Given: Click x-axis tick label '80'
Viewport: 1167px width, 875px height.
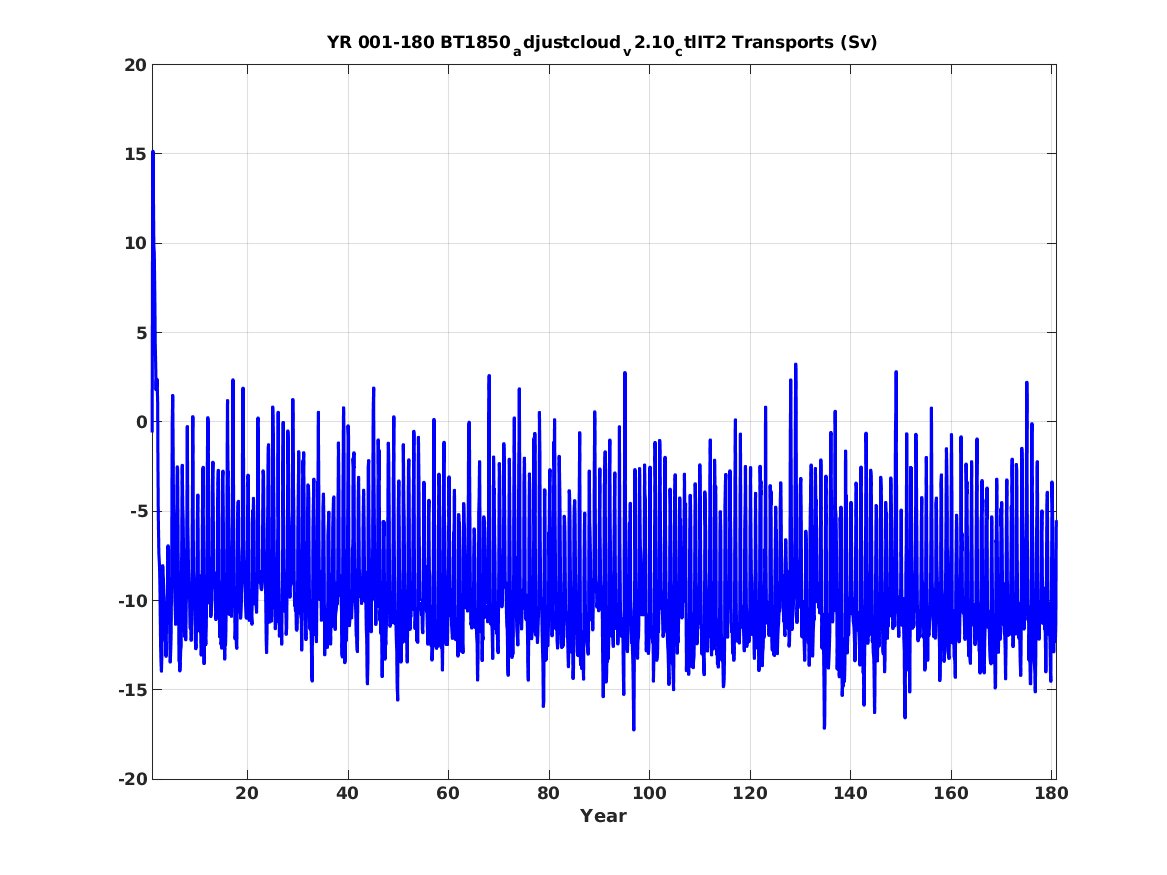Looking at the screenshot, I should (549, 794).
